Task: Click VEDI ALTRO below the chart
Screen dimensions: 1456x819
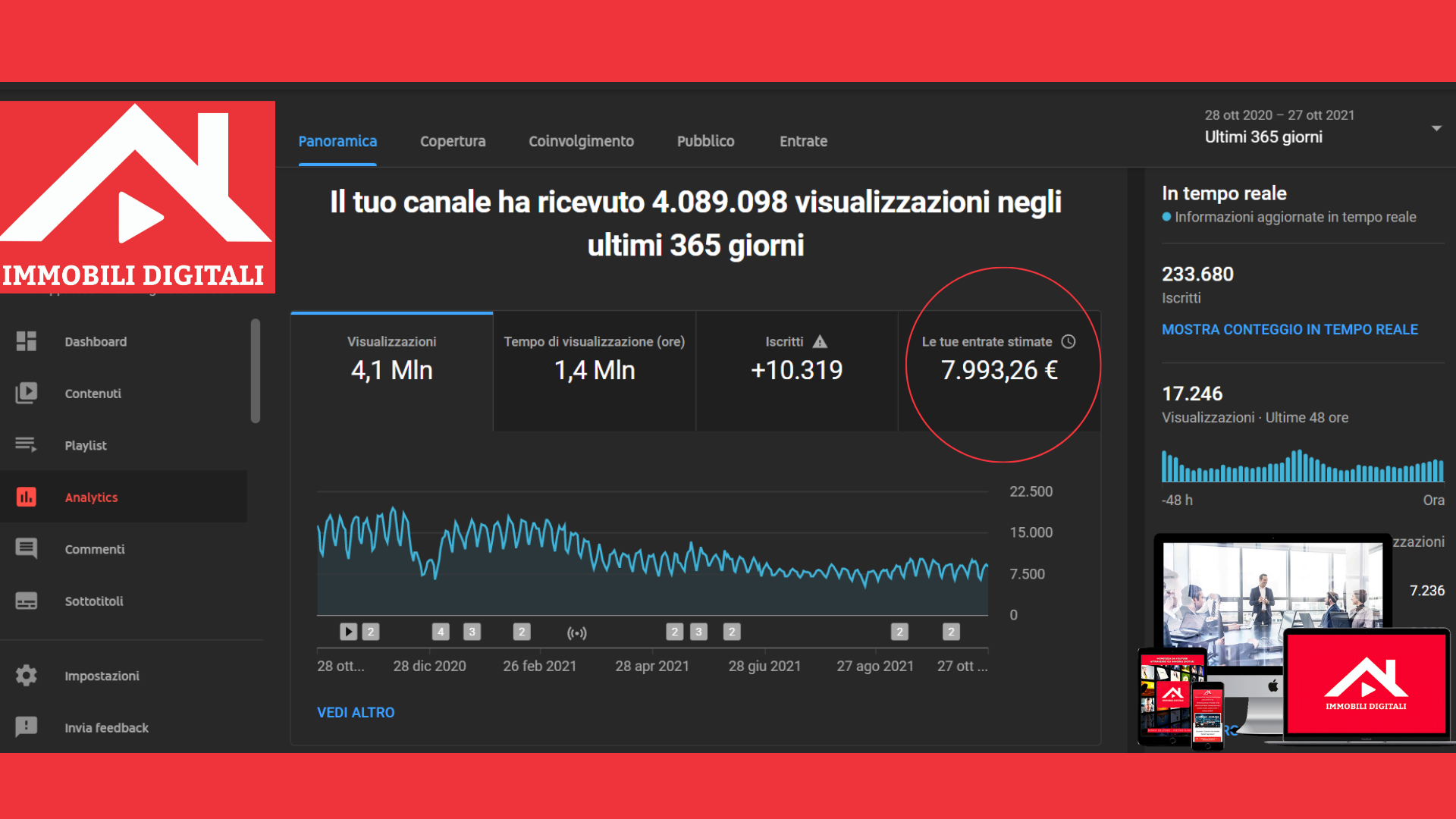Action: [356, 712]
